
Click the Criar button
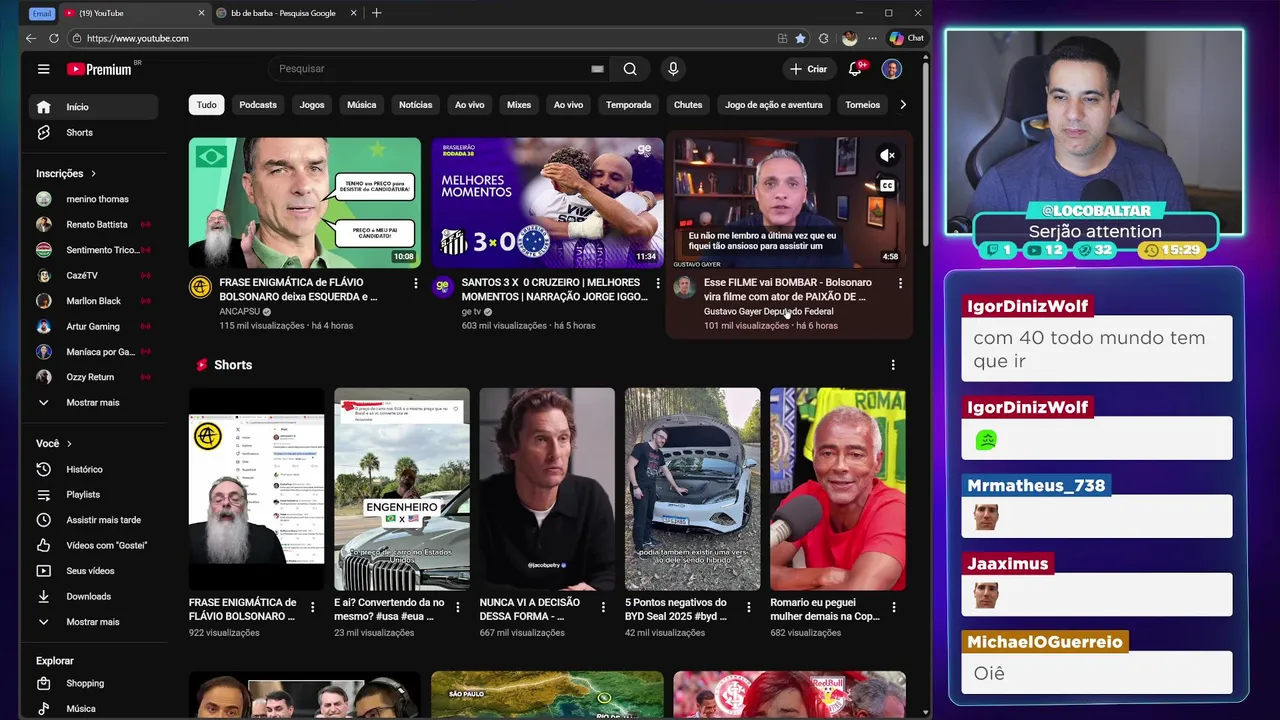pyautogui.click(x=808, y=69)
